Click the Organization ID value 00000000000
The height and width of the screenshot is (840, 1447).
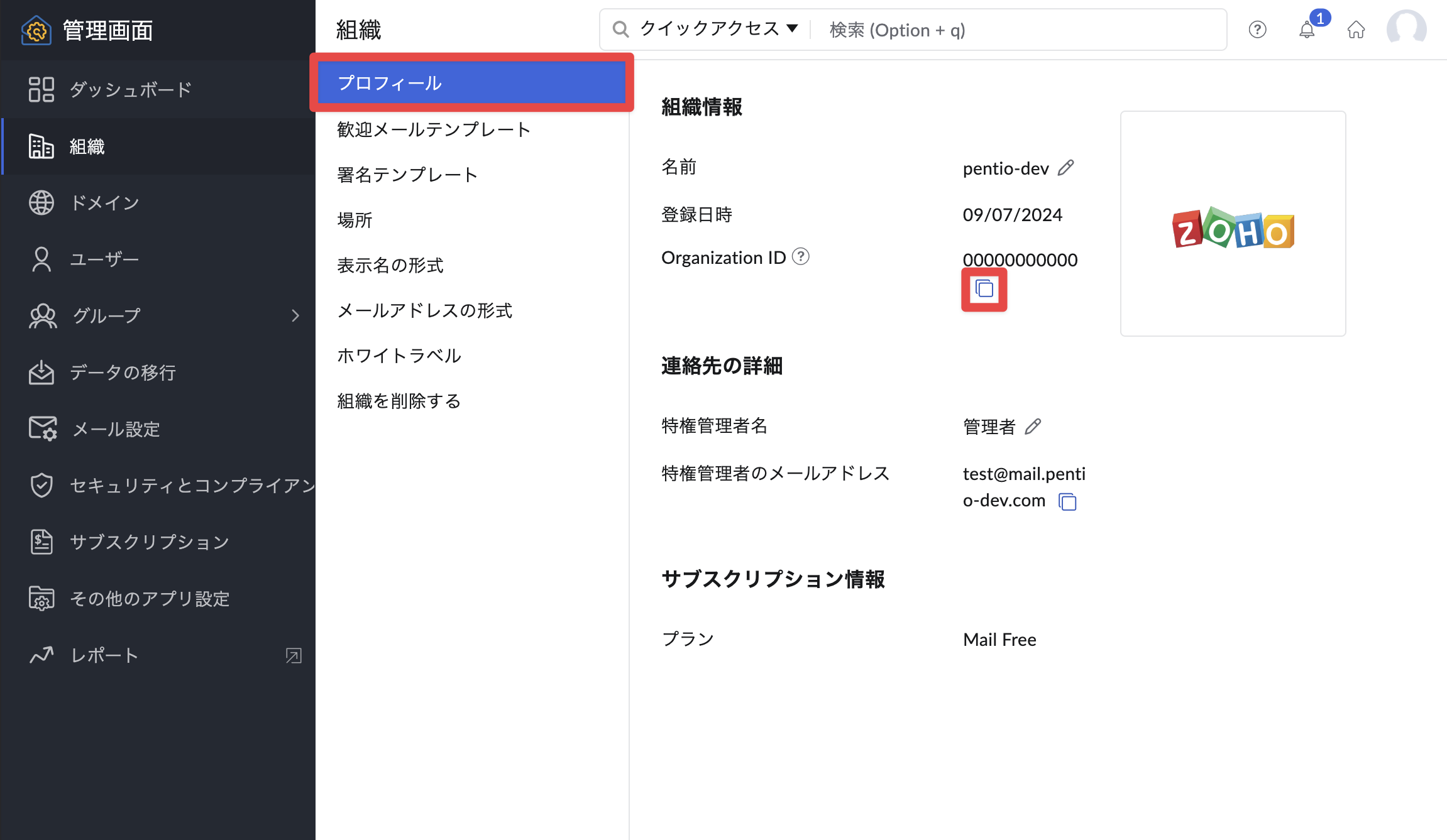coord(1020,259)
